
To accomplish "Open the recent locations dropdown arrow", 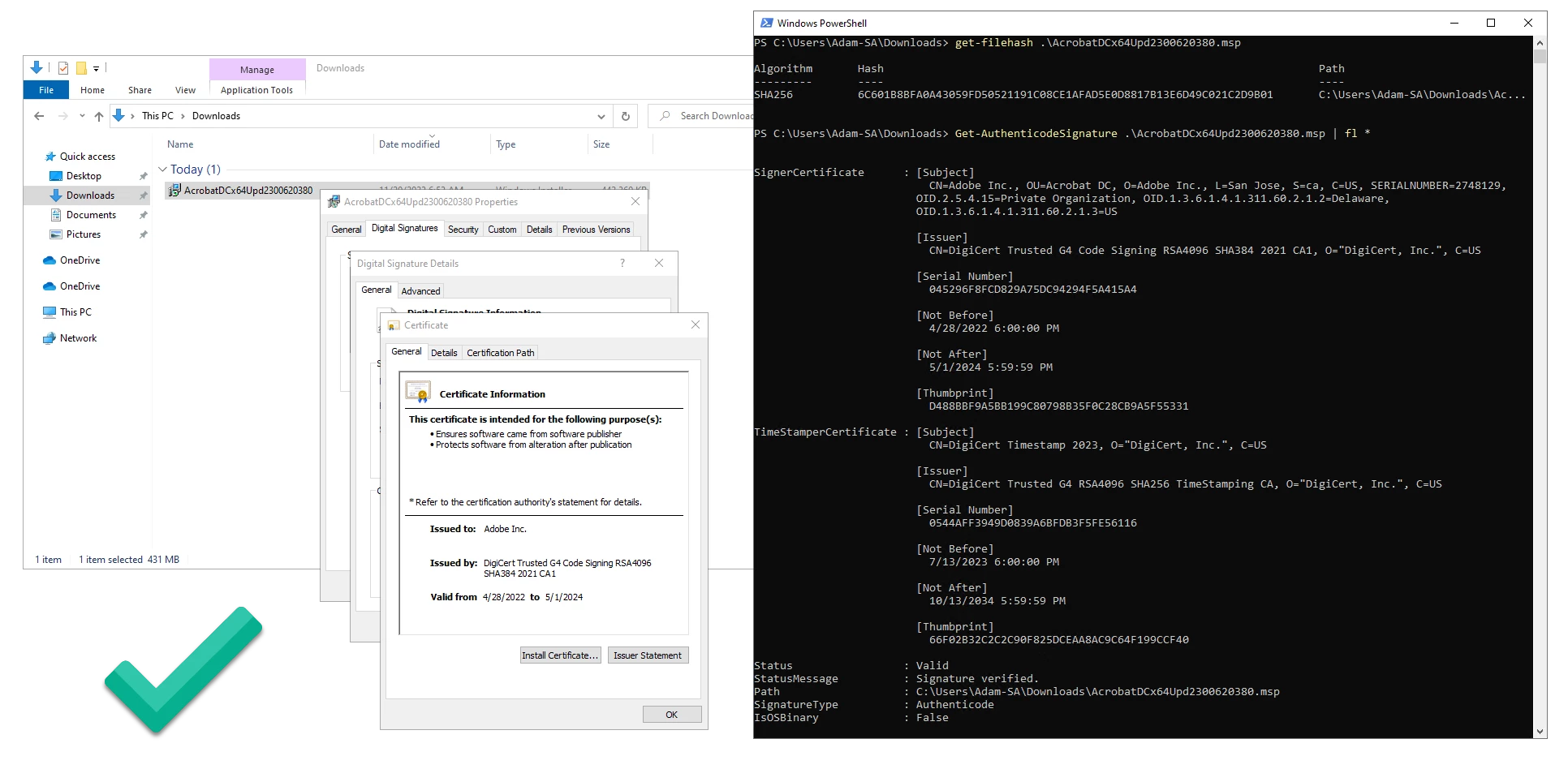I will tap(82, 116).
